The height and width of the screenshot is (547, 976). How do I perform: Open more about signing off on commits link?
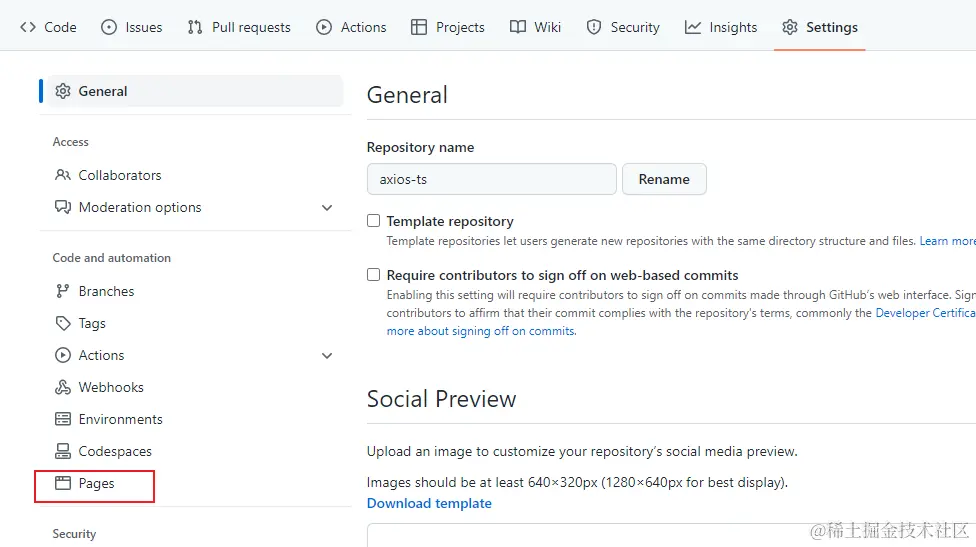[x=481, y=331]
